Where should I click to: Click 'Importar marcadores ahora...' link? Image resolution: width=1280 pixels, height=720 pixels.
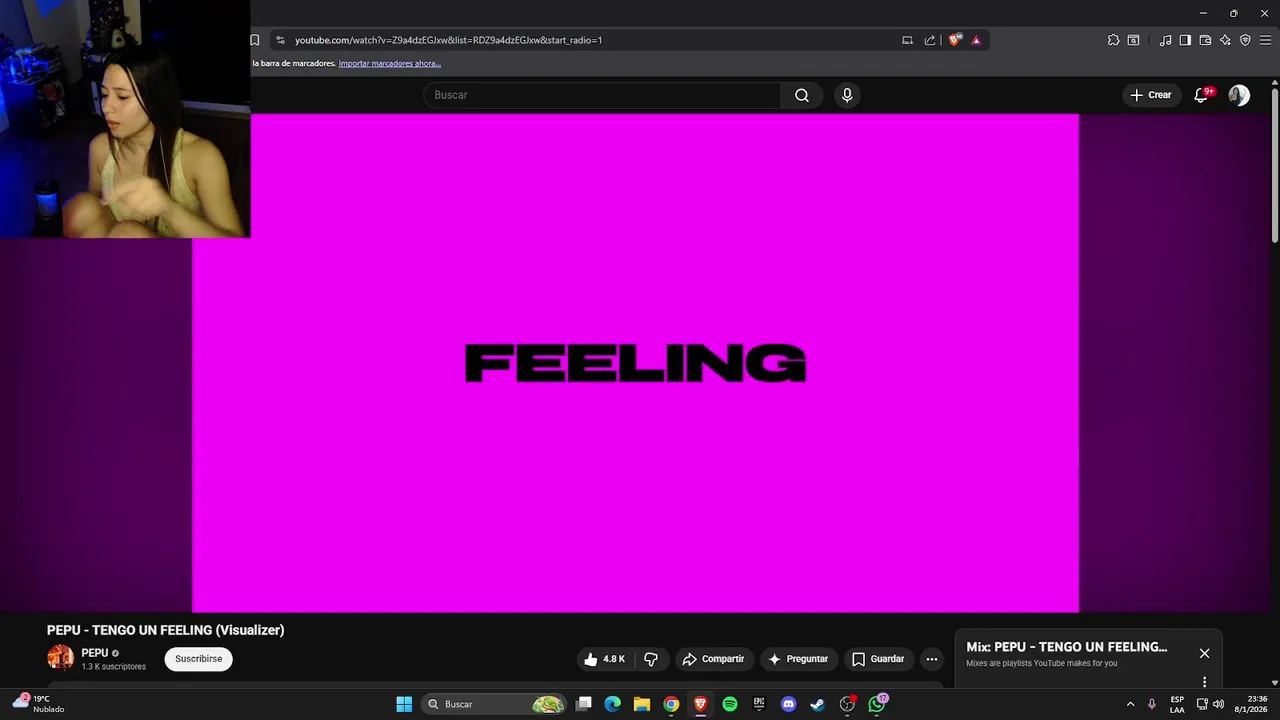pyautogui.click(x=390, y=63)
